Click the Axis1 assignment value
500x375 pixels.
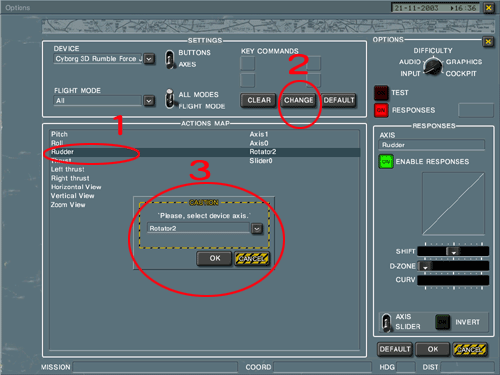[259, 134]
